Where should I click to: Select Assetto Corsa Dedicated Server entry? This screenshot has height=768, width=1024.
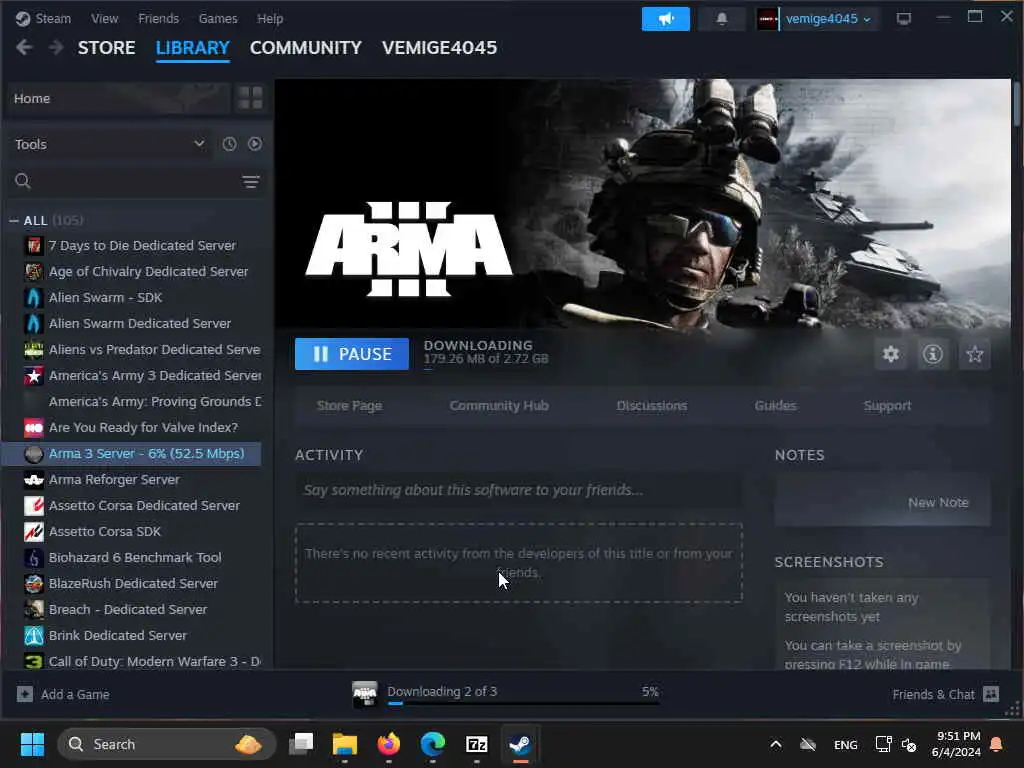point(132,505)
